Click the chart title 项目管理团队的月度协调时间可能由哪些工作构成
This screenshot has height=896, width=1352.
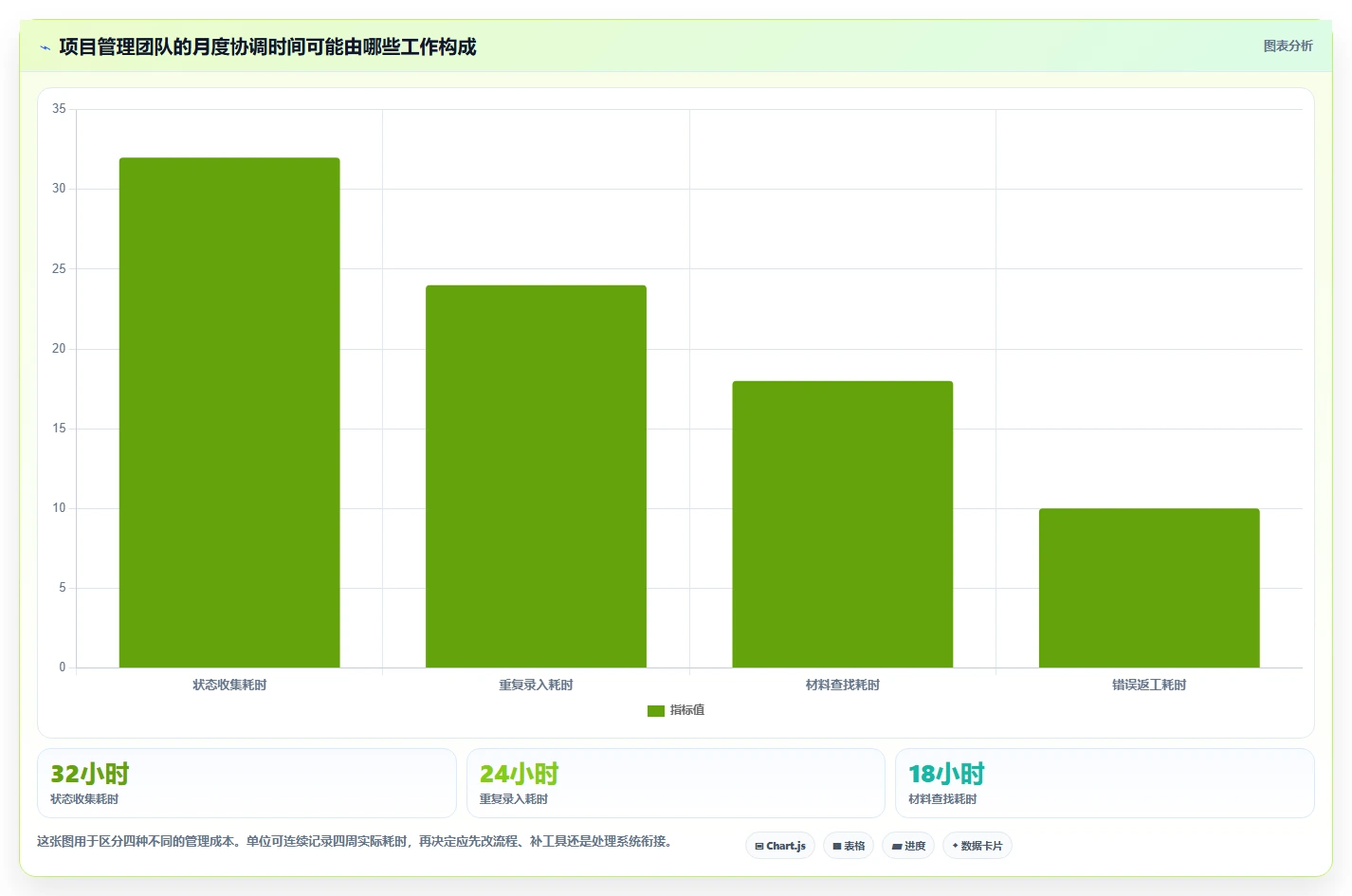[267, 47]
